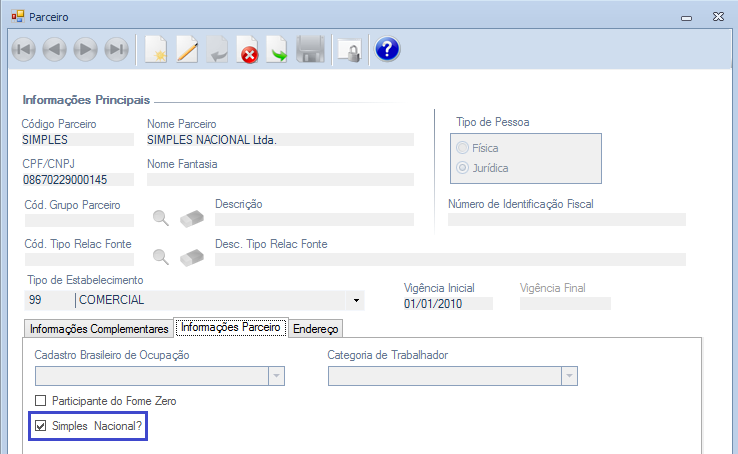Search Cód. Tipo Relac Fonte with magnifier
This screenshot has height=454, width=738.
pyautogui.click(x=161, y=257)
